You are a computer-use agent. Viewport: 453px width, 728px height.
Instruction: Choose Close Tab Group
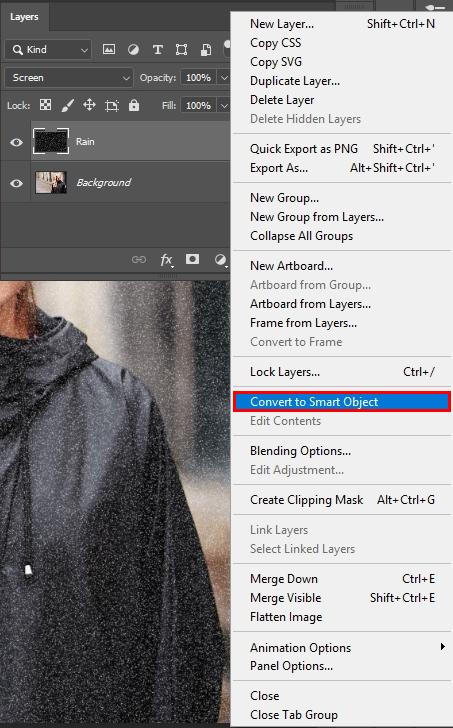pos(294,715)
